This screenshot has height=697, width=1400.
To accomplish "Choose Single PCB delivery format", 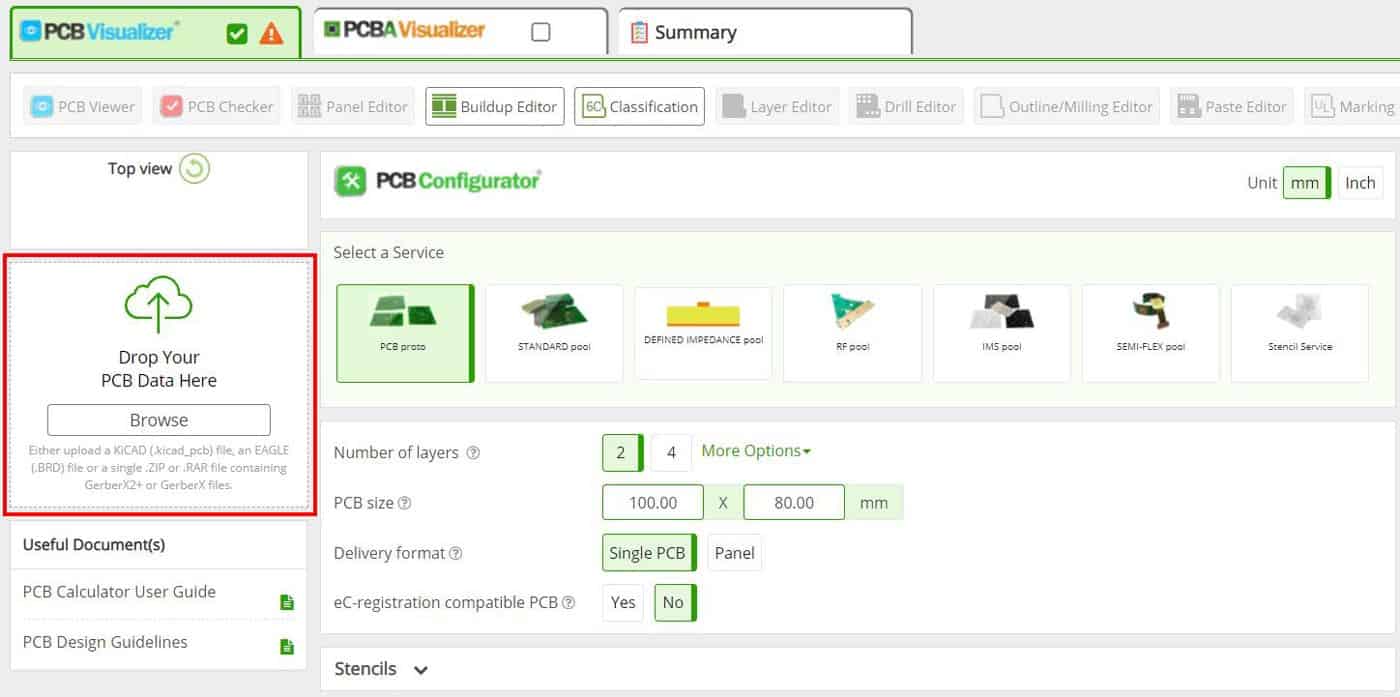I will coord(649,553).
